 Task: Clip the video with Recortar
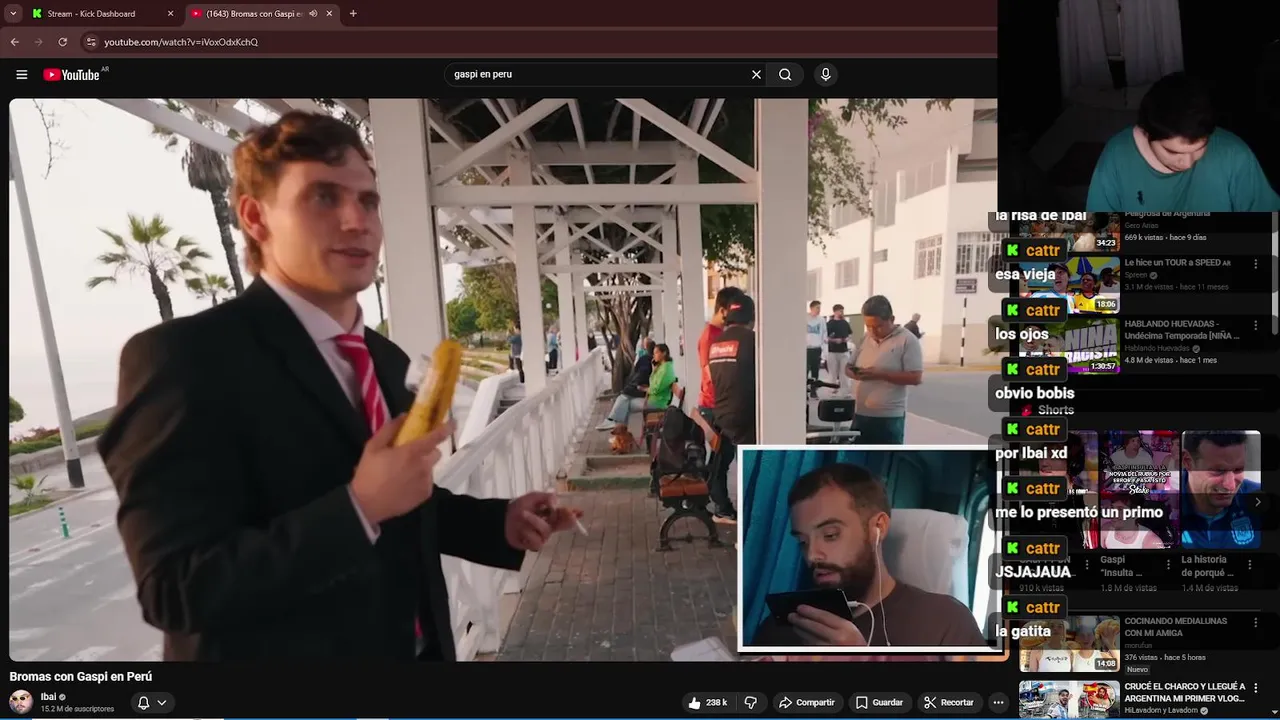pyautogui.click(x=949, y=703)
